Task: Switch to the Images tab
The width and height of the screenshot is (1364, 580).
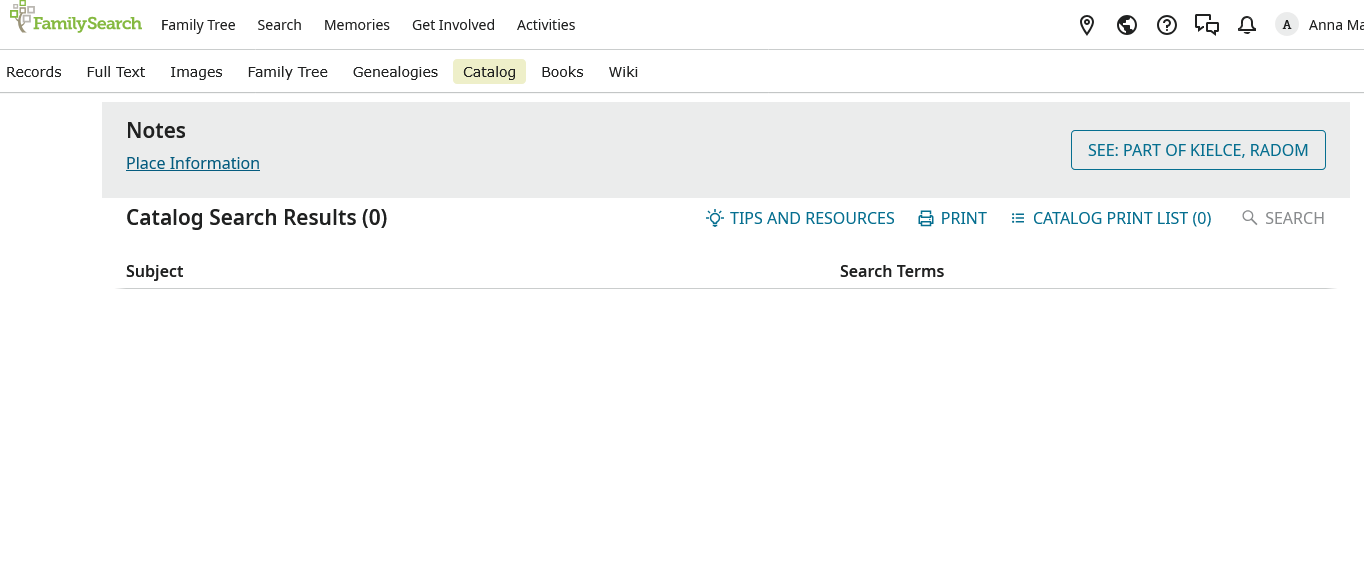Action: pos(196,71)
